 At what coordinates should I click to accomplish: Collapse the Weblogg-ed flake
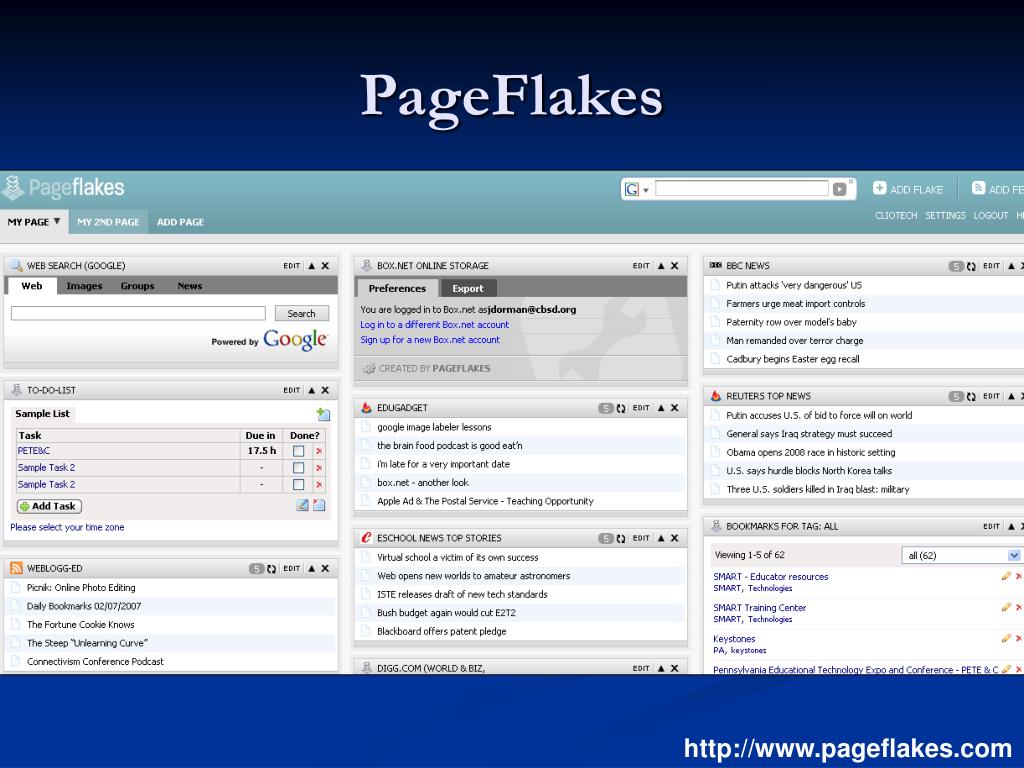tap(312, 568)
